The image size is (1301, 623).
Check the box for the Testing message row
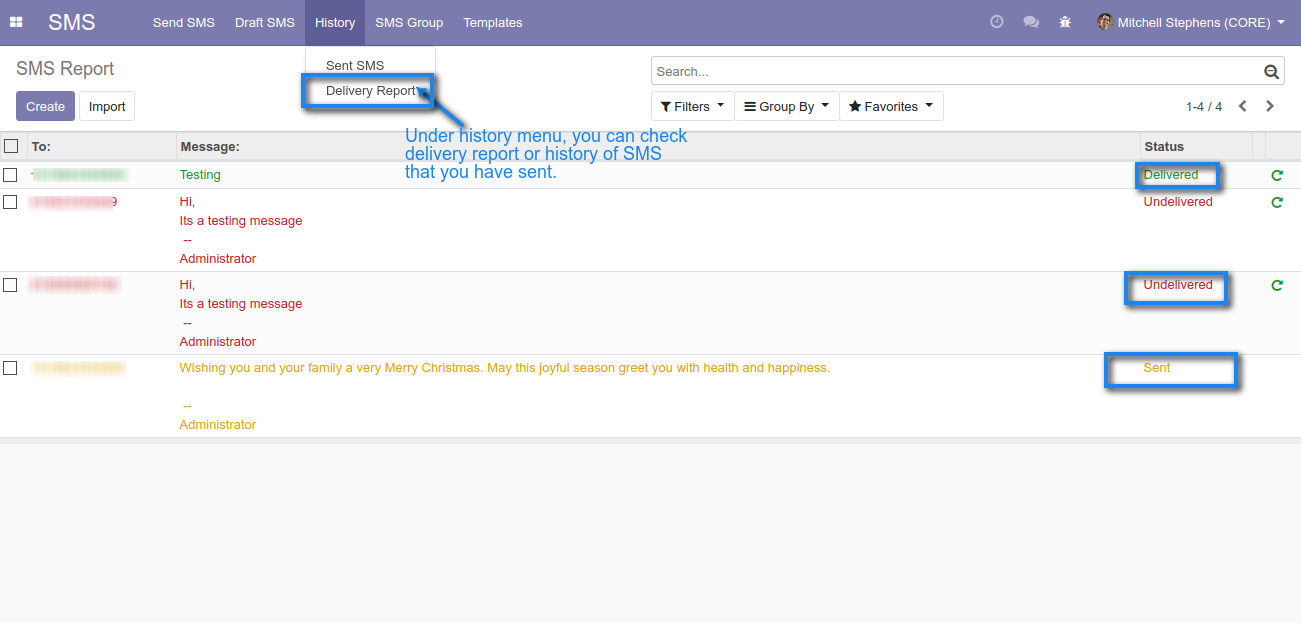point(11,175)
